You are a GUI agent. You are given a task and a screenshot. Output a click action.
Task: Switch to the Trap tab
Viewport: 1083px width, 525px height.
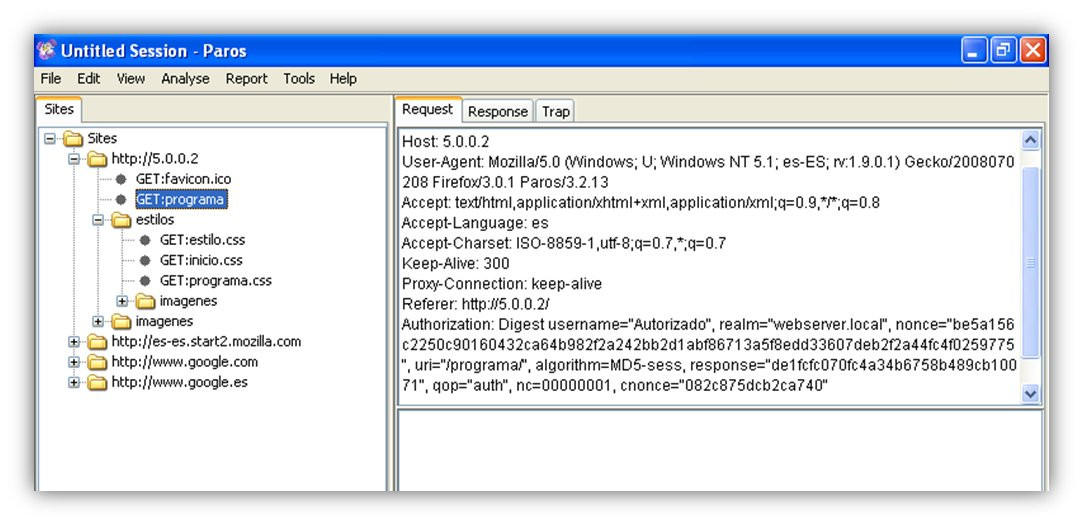[x=555, y=112]
